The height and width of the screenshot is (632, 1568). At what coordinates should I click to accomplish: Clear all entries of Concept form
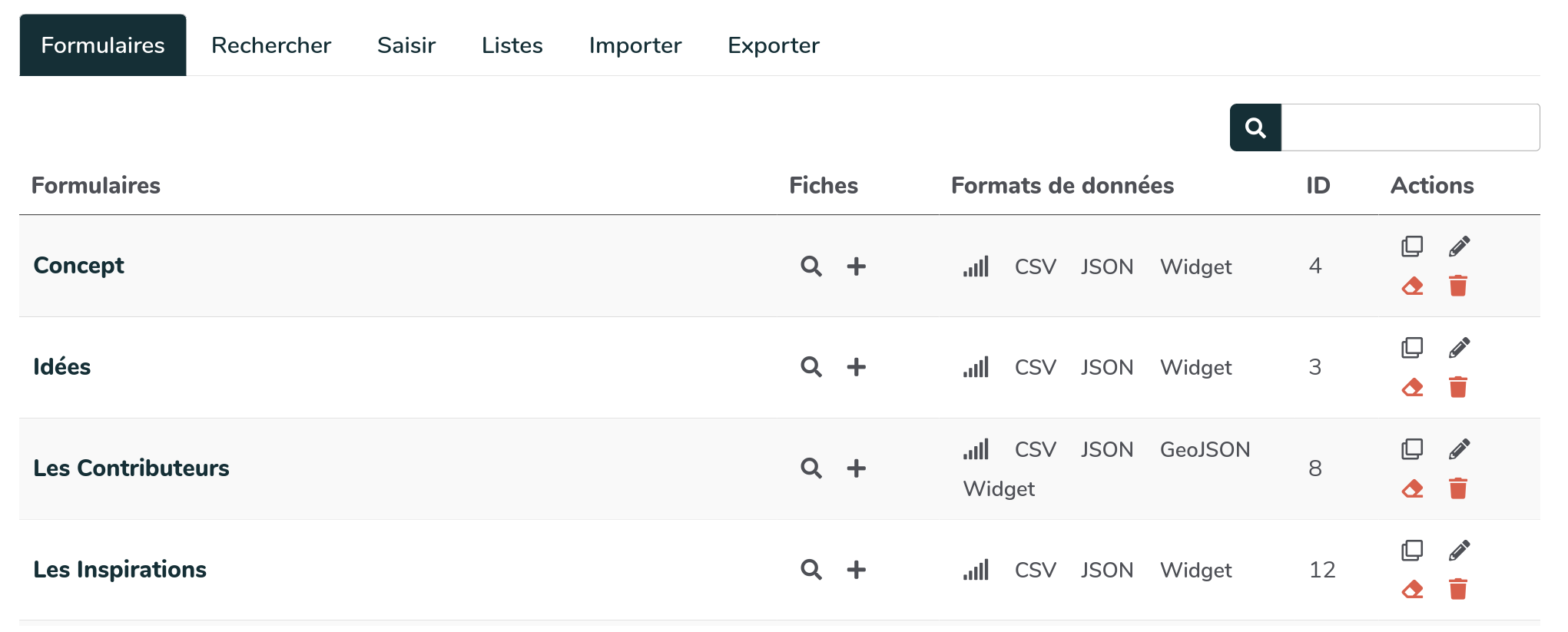pyautogui.click(x=1412, y=286)
